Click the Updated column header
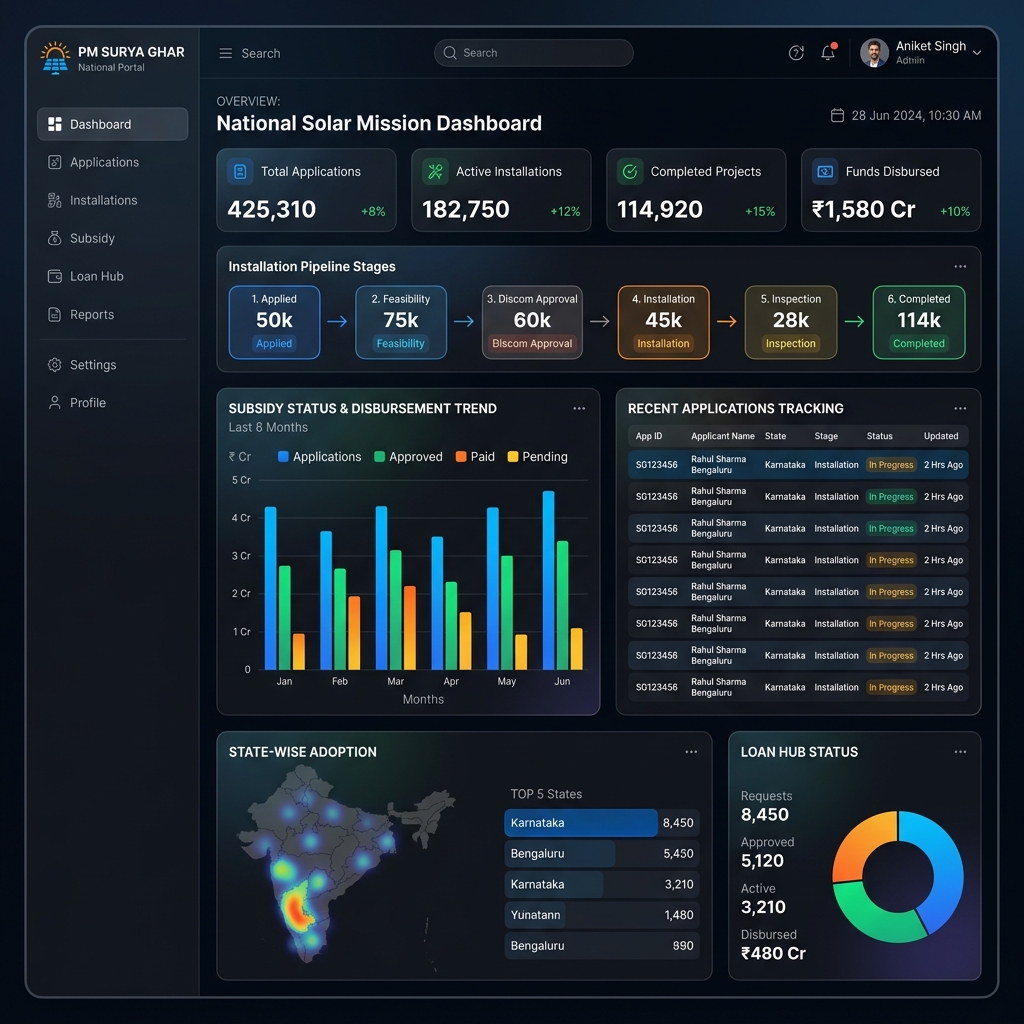 pyautogui.click(x=941, y=436)
